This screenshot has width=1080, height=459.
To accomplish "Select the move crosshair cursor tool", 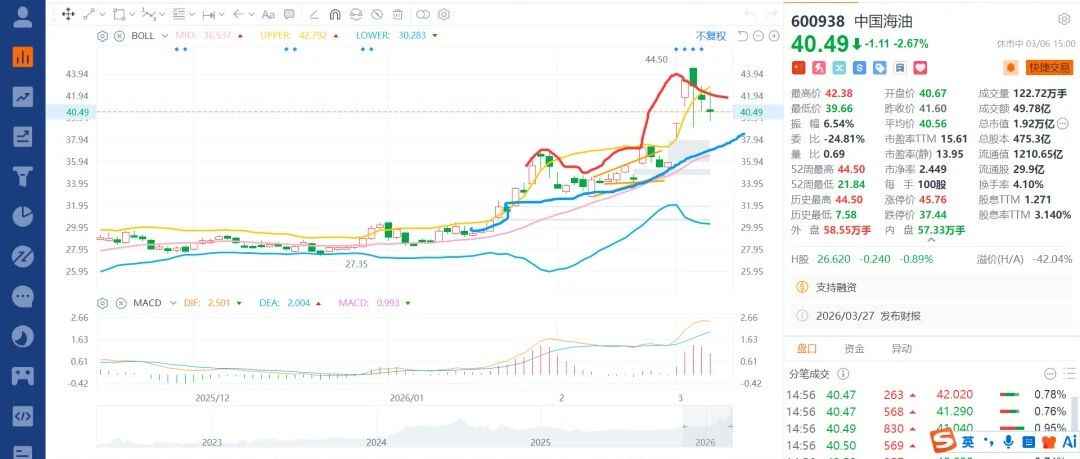I will click(x=68, y=14).
